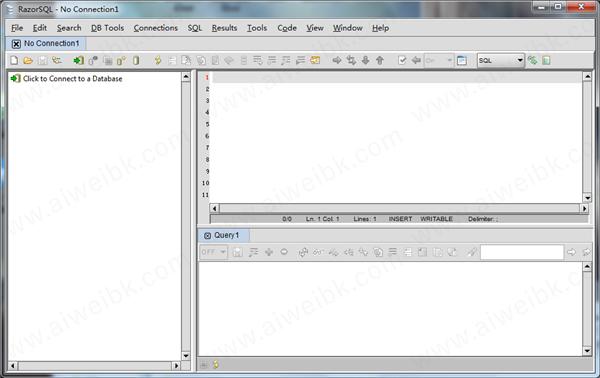The width and height of the screenshot is (600, 378).
Task: Open the Search menu
Action: [69, 28]
